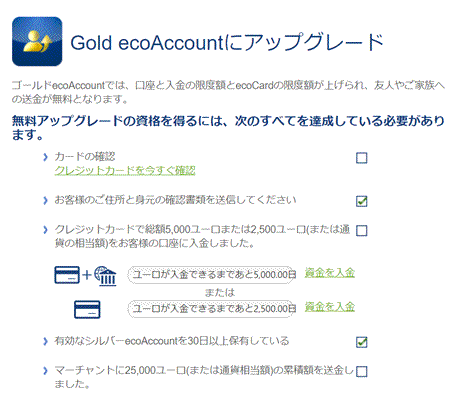This screenshot has height=400, width=450.
Task: Click the chevron next to カードの確認
Action: (x=45, y=157)
